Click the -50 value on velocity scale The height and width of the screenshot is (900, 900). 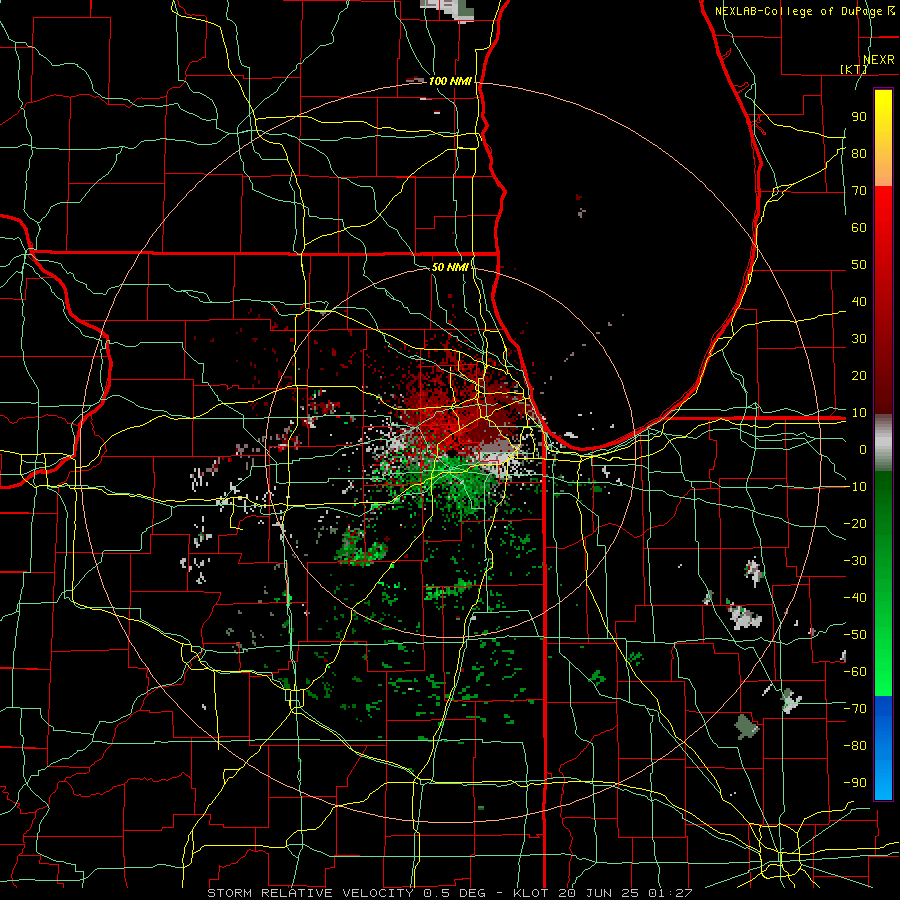pyautogui.click(x=855, y=634)
